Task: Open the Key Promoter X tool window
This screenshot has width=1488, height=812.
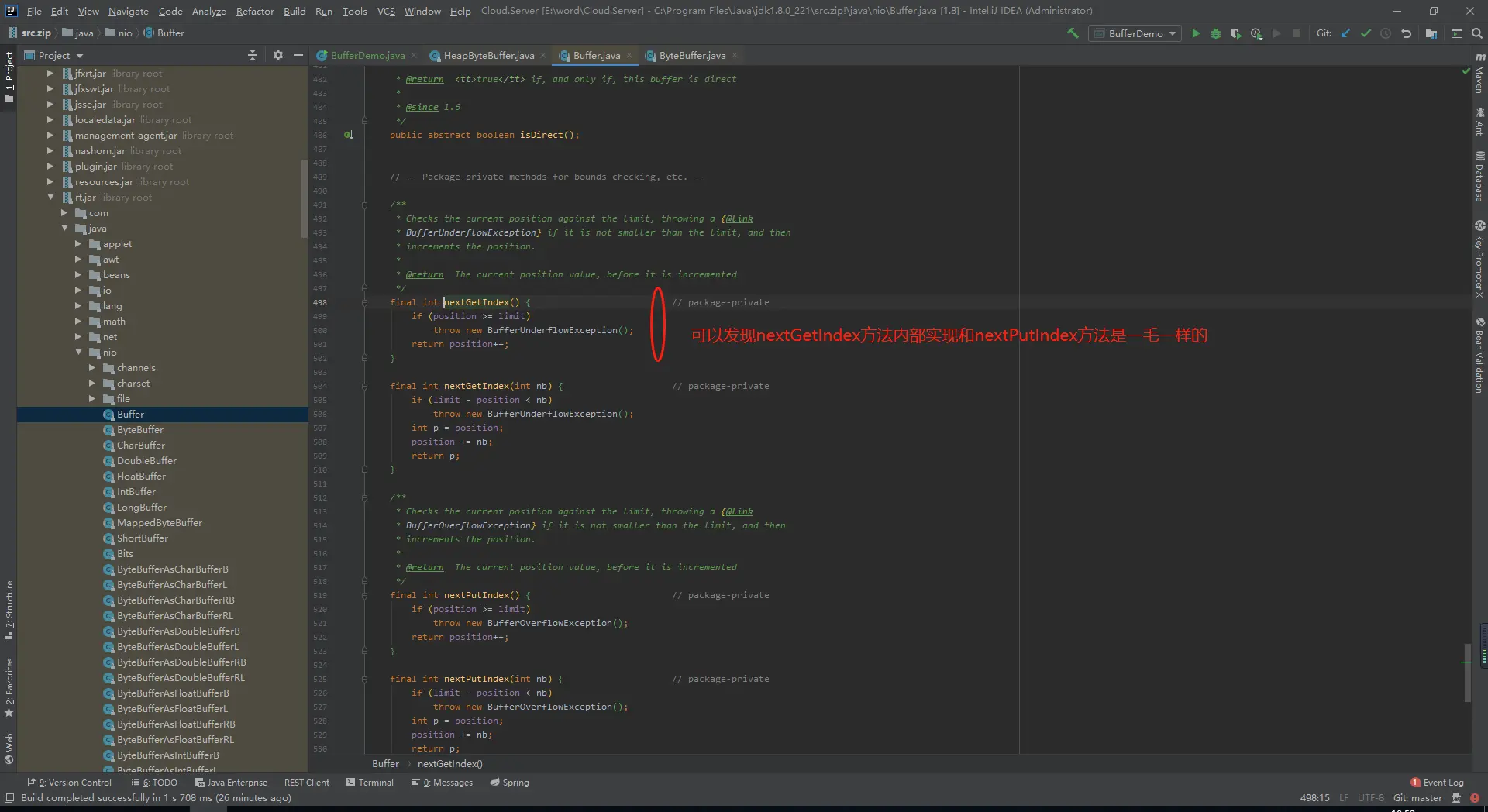Action: [x=1479, y=259]
